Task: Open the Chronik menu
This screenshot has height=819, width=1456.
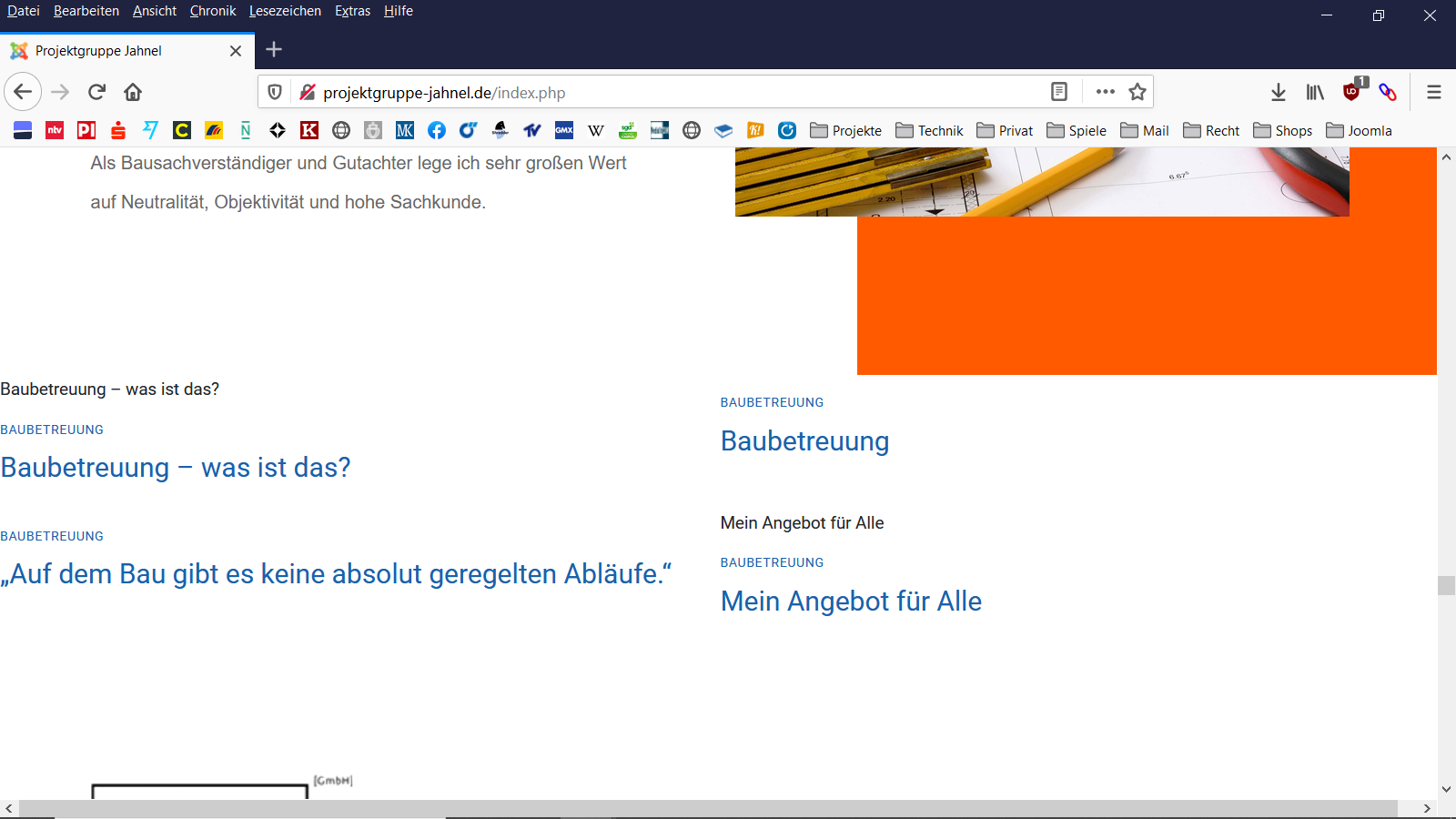Action: point(213,11)
